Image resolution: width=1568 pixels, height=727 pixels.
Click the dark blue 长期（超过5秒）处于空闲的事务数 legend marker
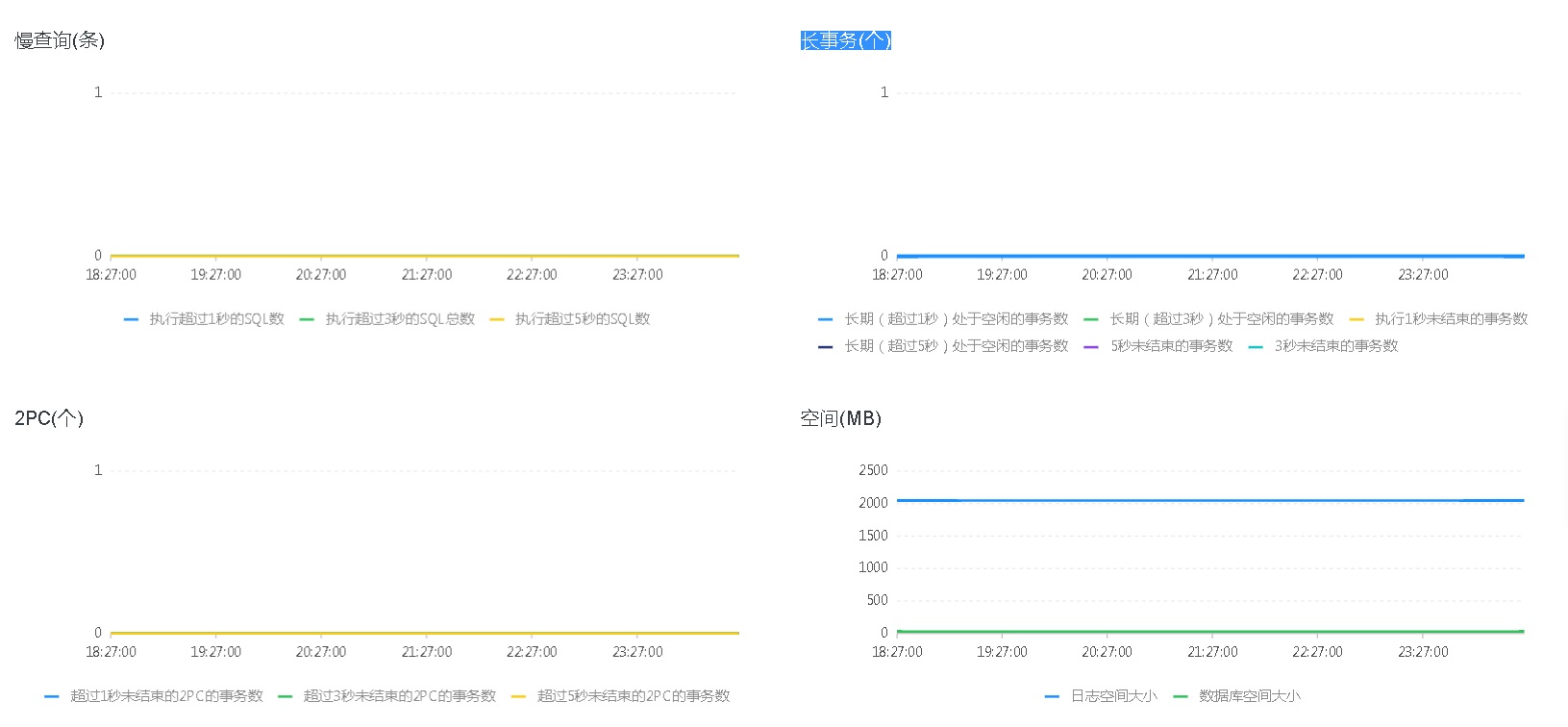pyautogui.click(x=826, y=346)
